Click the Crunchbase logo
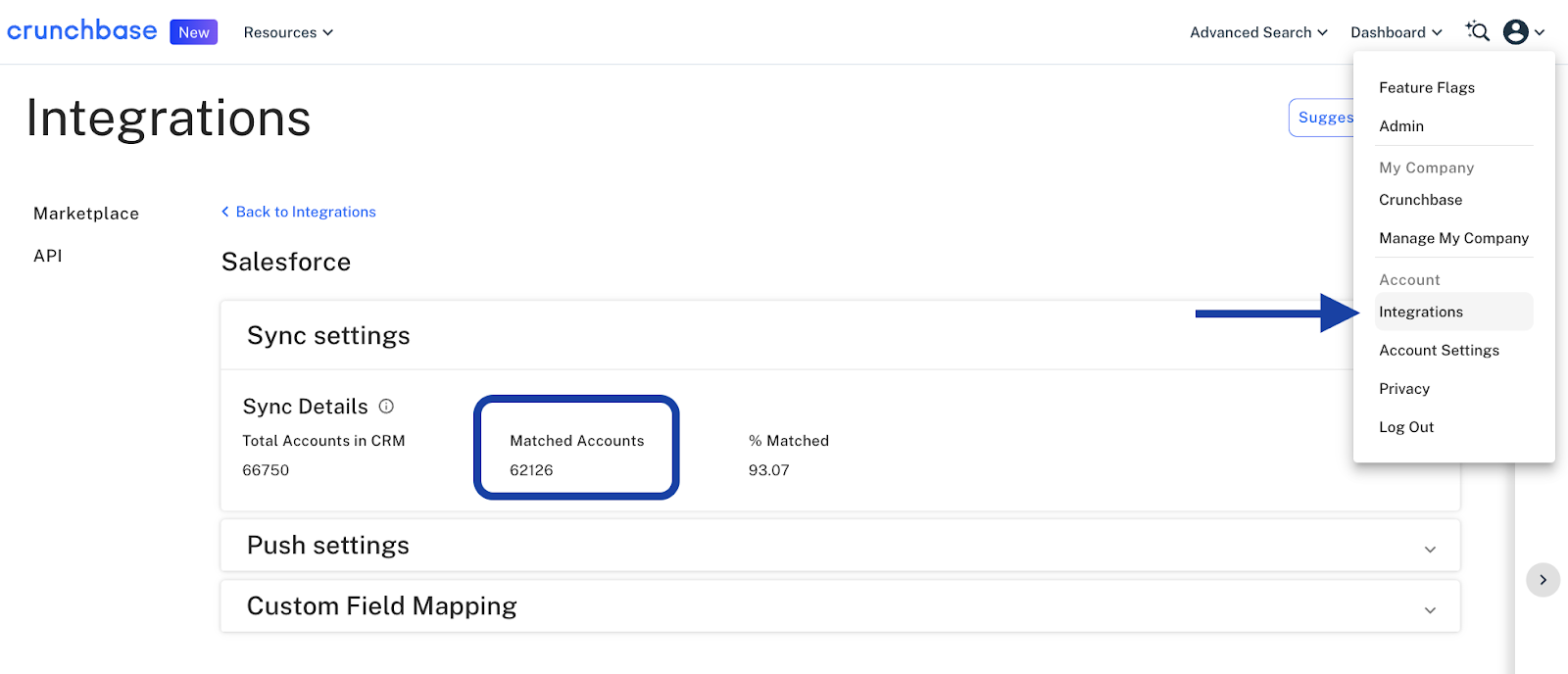The height and width of the screenshot is (674, 1568). pyautogui.click(x=82, y=31)
